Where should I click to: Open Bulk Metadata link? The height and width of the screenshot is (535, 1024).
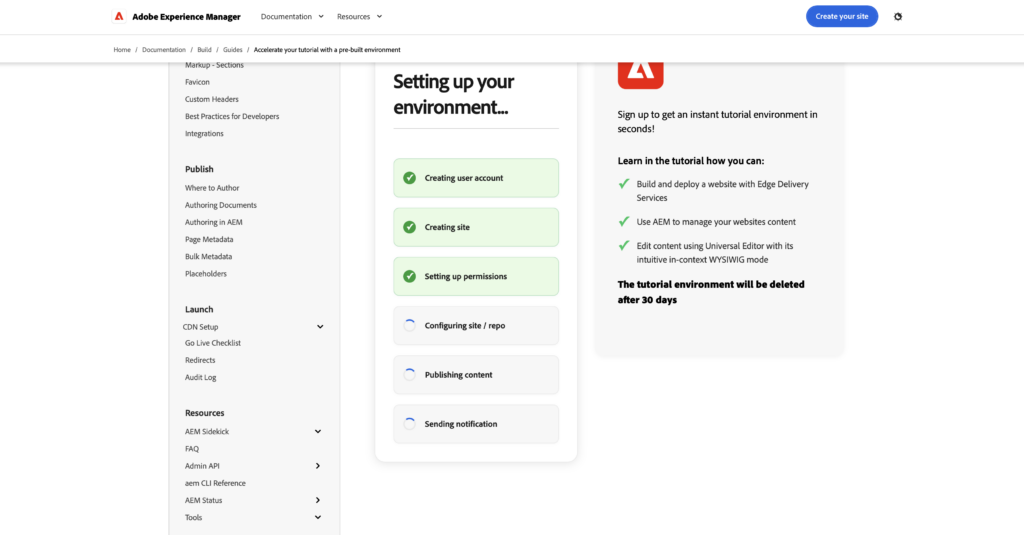(208, 257)
